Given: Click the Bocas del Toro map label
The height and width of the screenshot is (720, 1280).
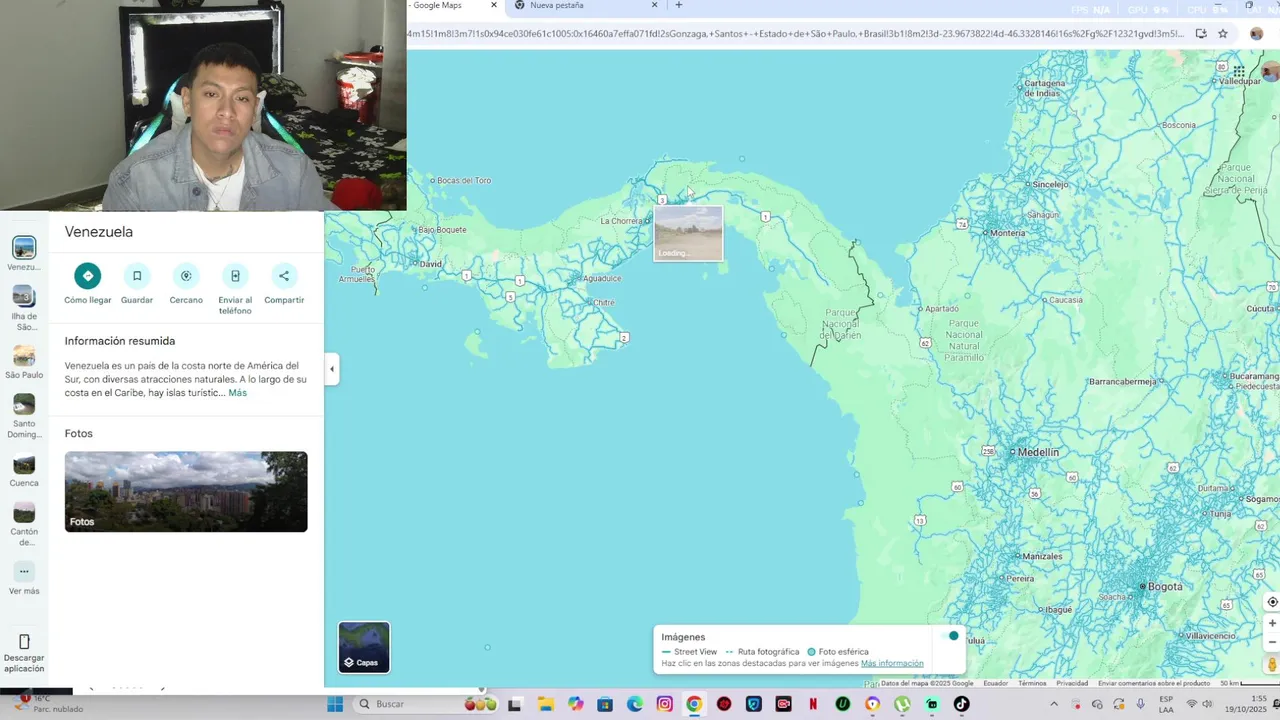Looking at the screenshot, I should pyautogui.click(x=465, y=181).
